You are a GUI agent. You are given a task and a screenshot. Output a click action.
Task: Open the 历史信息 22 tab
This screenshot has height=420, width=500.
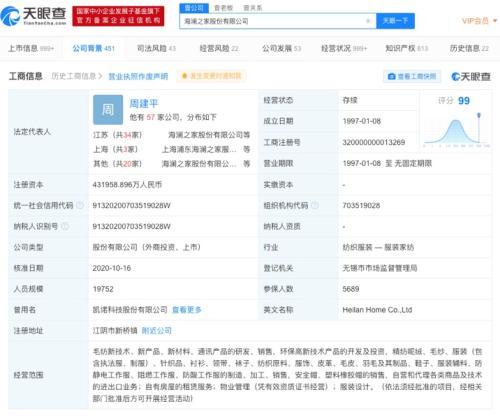[x=469, y=48]
